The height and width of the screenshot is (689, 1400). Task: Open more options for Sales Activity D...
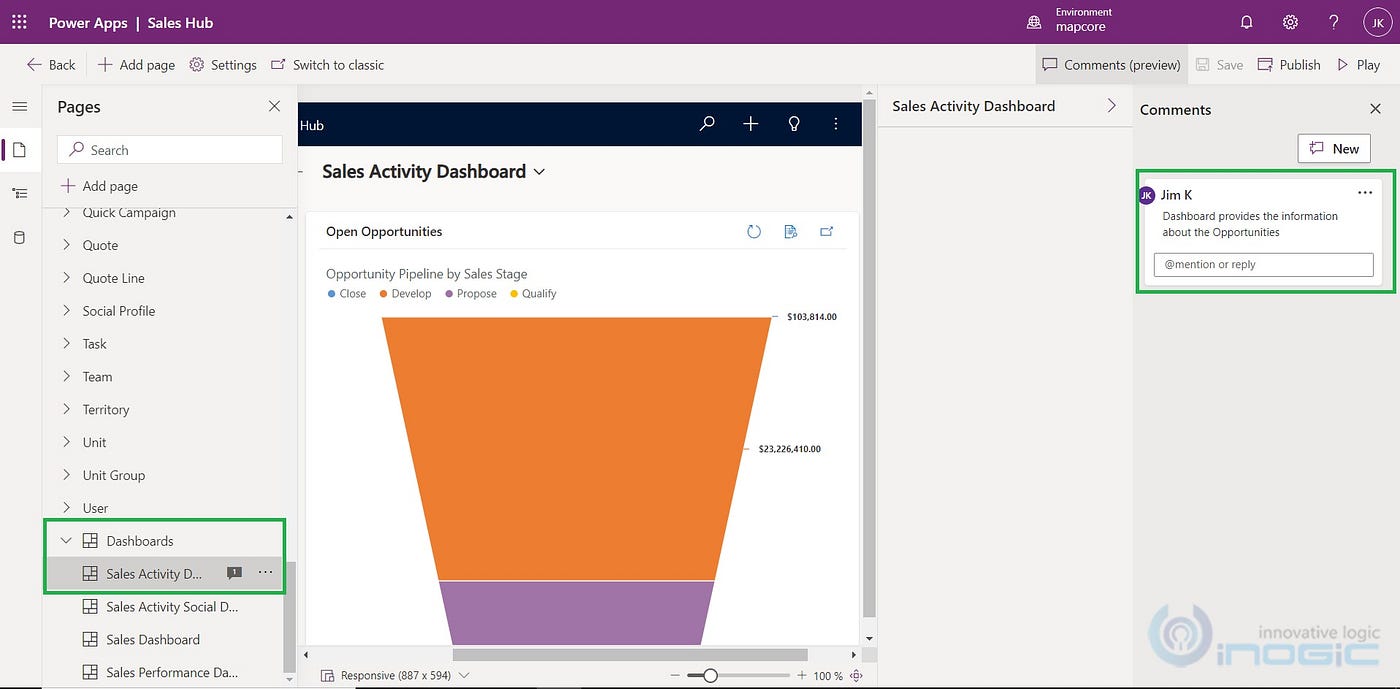tap(265, 573)
